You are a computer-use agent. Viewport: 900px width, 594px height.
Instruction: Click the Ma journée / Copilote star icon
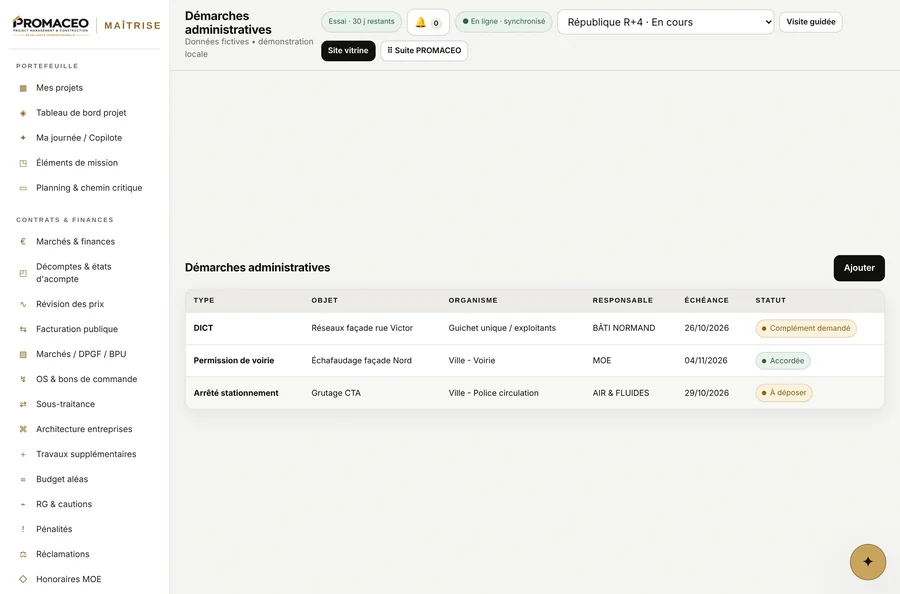point(23,138)
